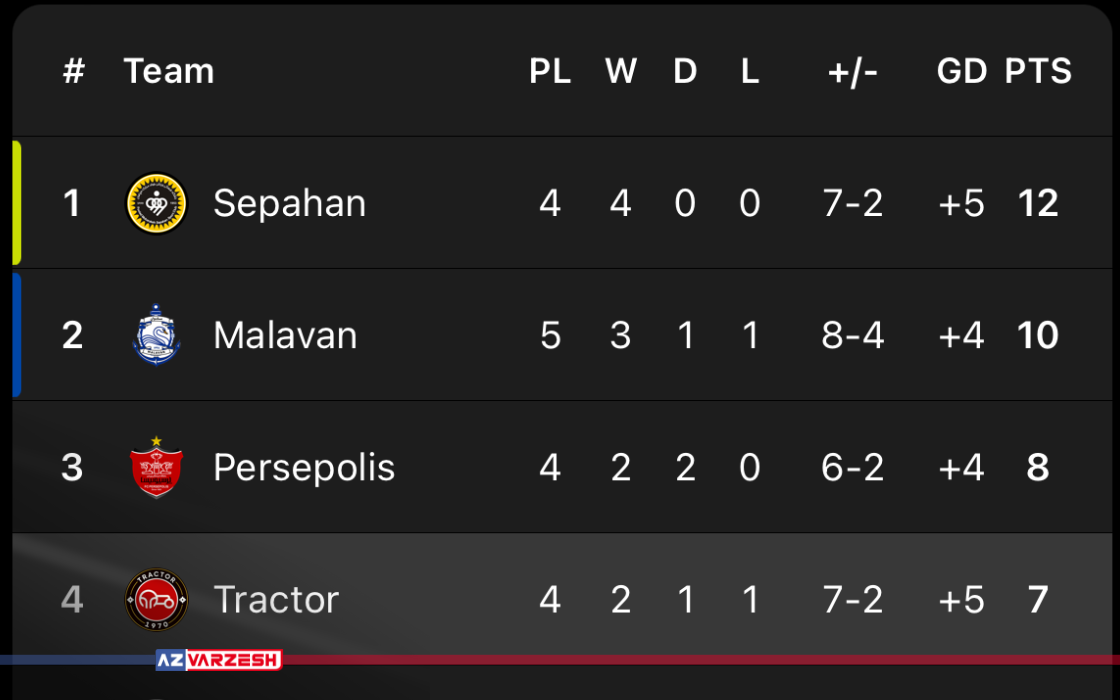
Task: Select the Persepolis team name
Action: pos(304,468)
